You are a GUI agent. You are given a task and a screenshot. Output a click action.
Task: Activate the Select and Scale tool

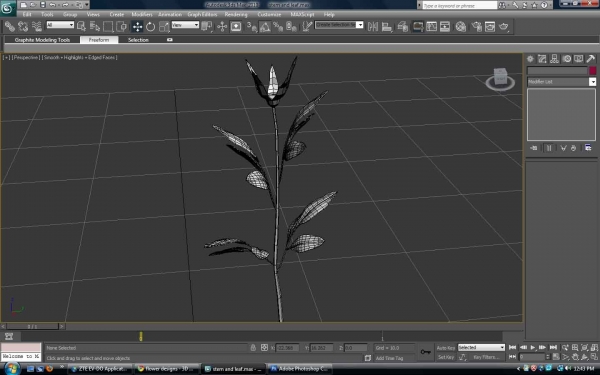[x=164, y=26]
